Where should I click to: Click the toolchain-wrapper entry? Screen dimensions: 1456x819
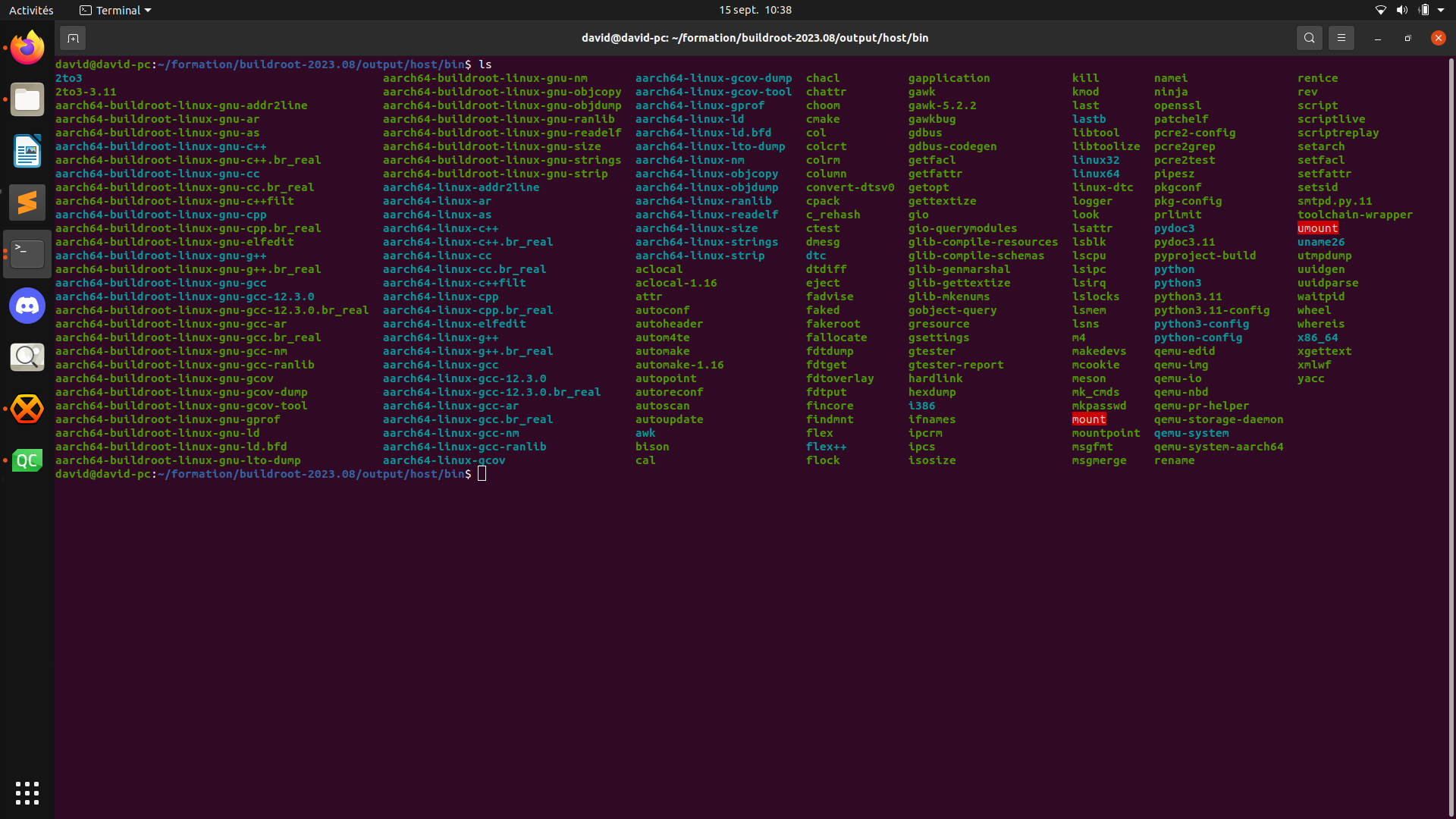tap(1354, 215)
